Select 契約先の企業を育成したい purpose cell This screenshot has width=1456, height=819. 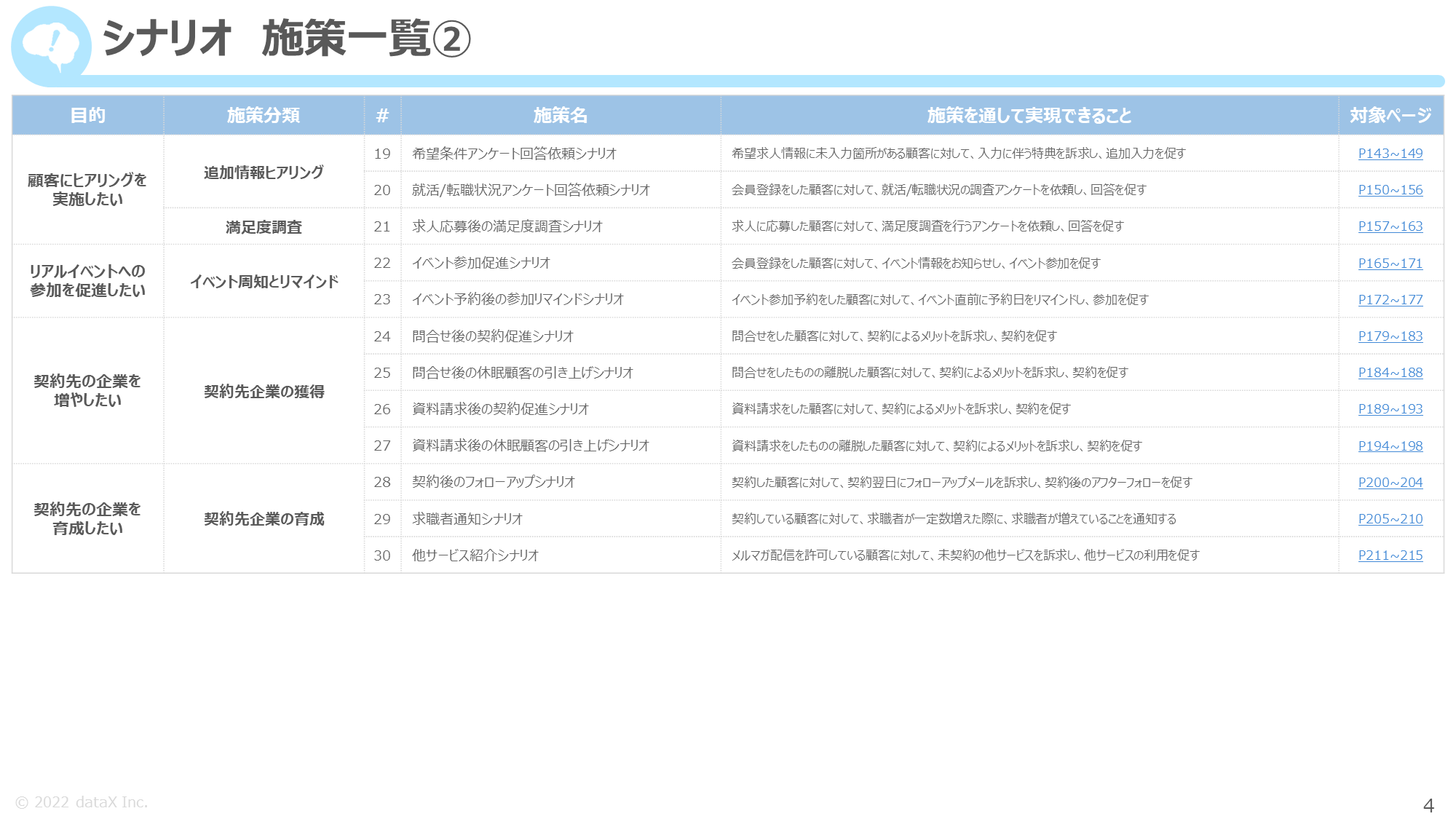(x=88, y=518)
